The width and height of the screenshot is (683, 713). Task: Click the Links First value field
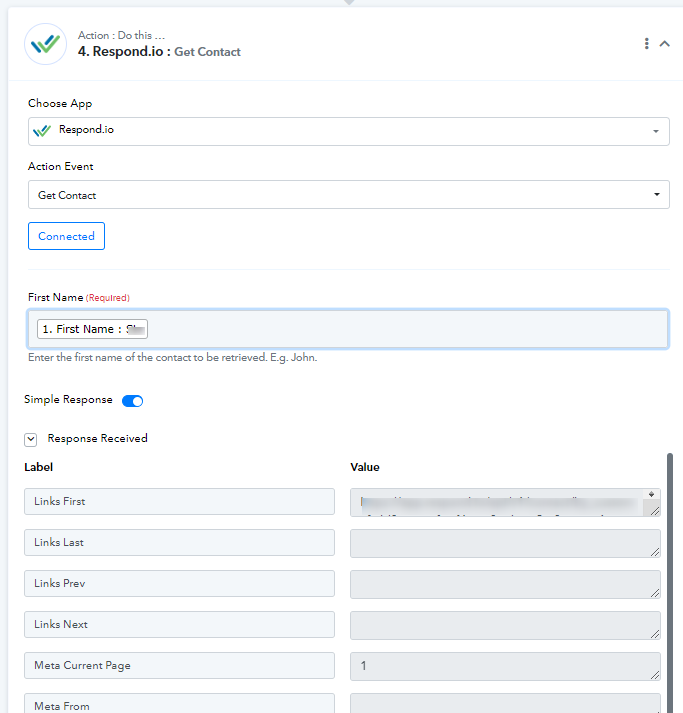[x=505, y=502]
